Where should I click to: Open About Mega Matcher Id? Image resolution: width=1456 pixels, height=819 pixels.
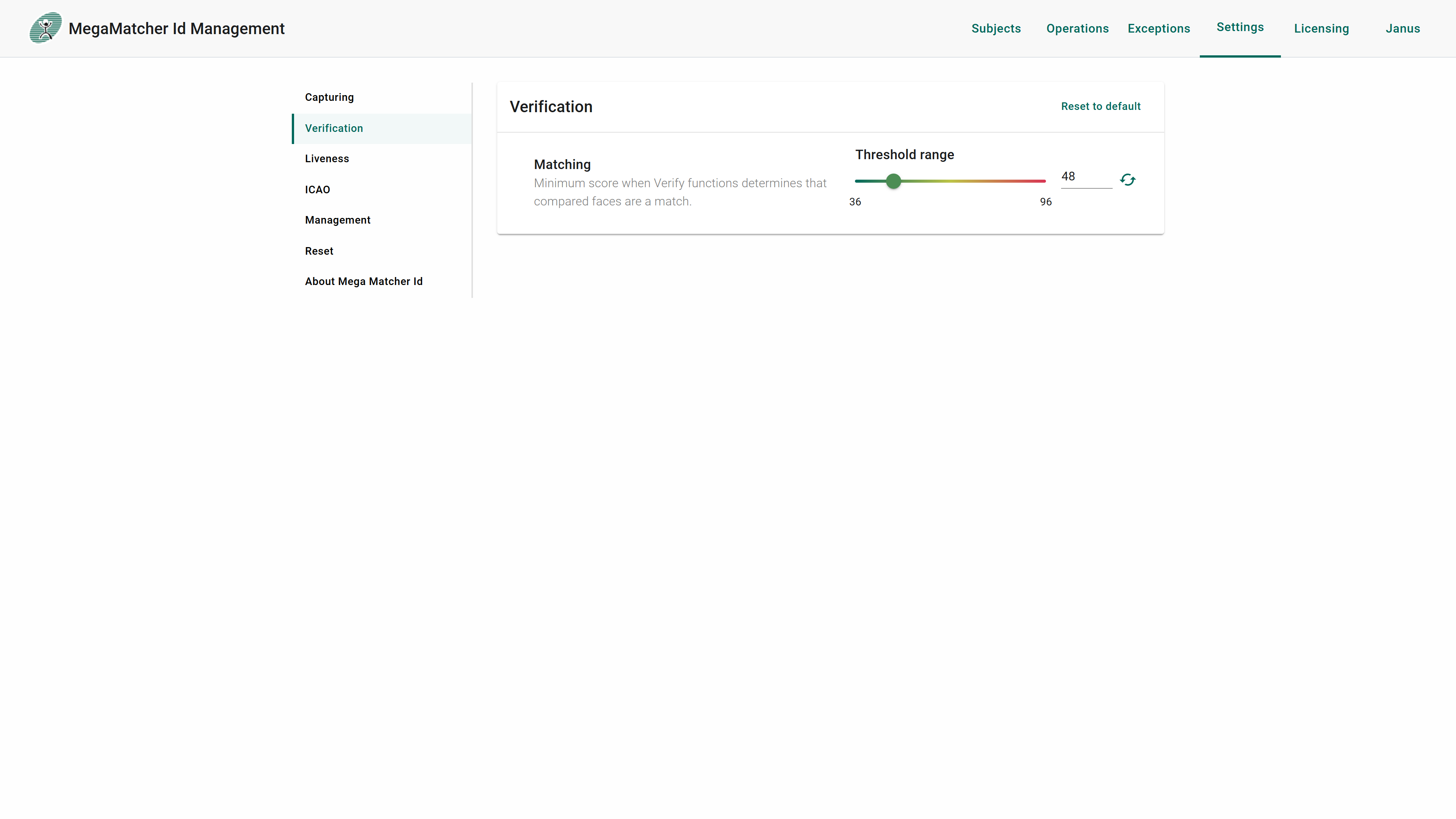point(382,282)
